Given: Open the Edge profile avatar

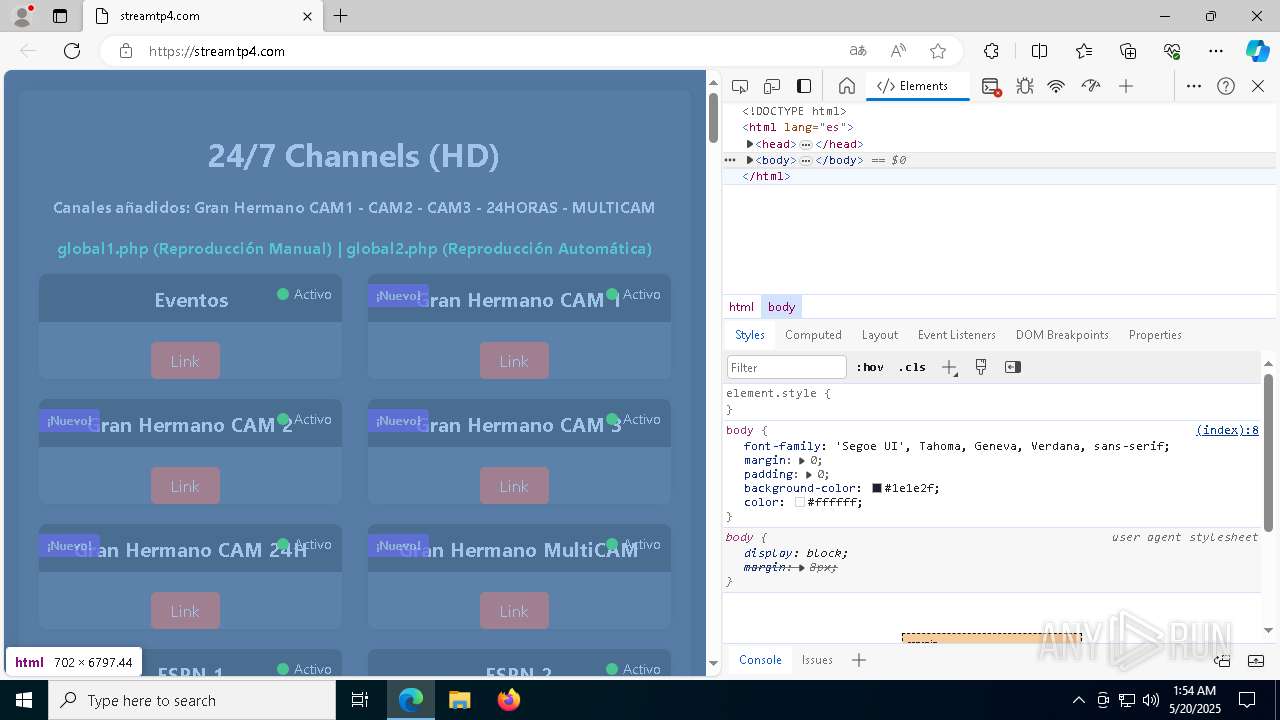Looking at the screenshot, I should pyautogui.click(x=22, y=16).
